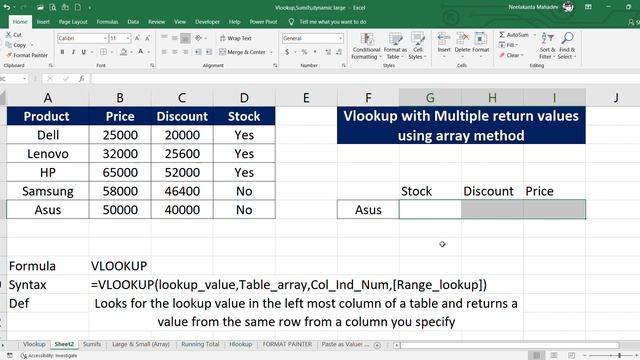
Task: Toggle Center horizontal alignment
Action: click(x=174, y=52)
